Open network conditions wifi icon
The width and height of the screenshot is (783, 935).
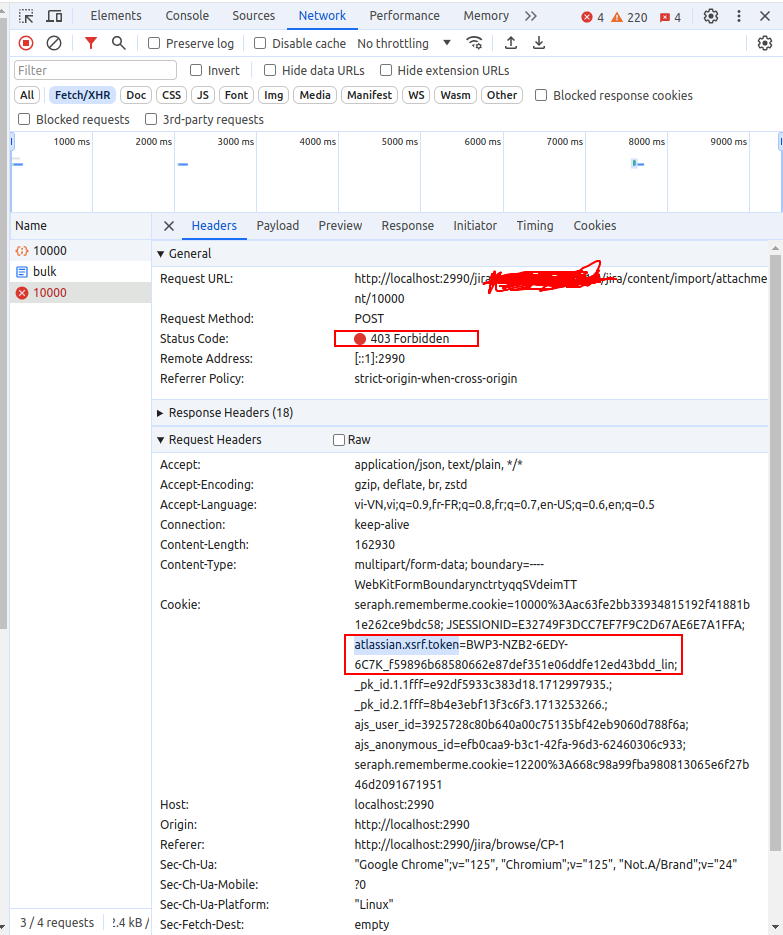(x=475, y=43)
